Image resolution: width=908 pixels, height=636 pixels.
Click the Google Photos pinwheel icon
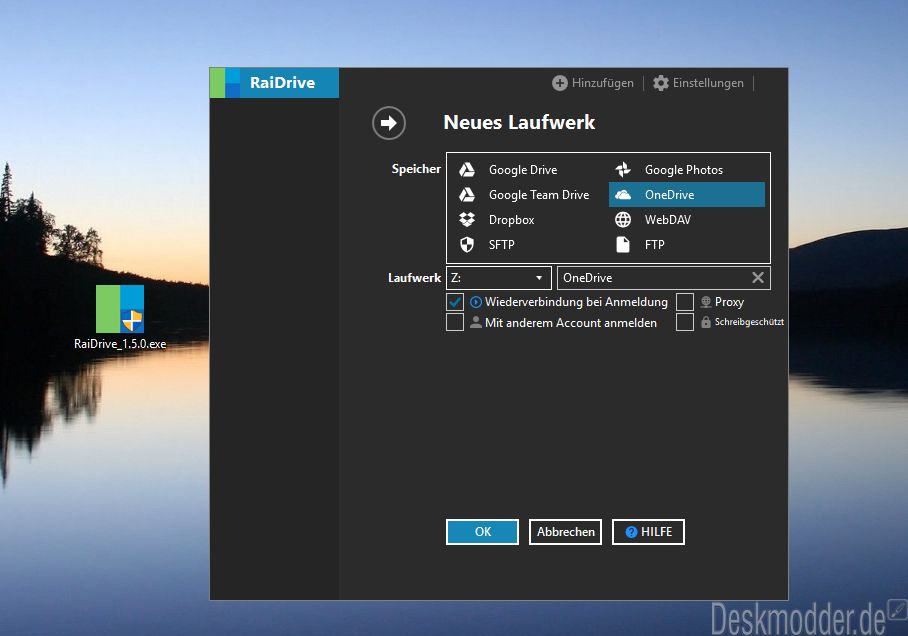(x=623, y=170)
